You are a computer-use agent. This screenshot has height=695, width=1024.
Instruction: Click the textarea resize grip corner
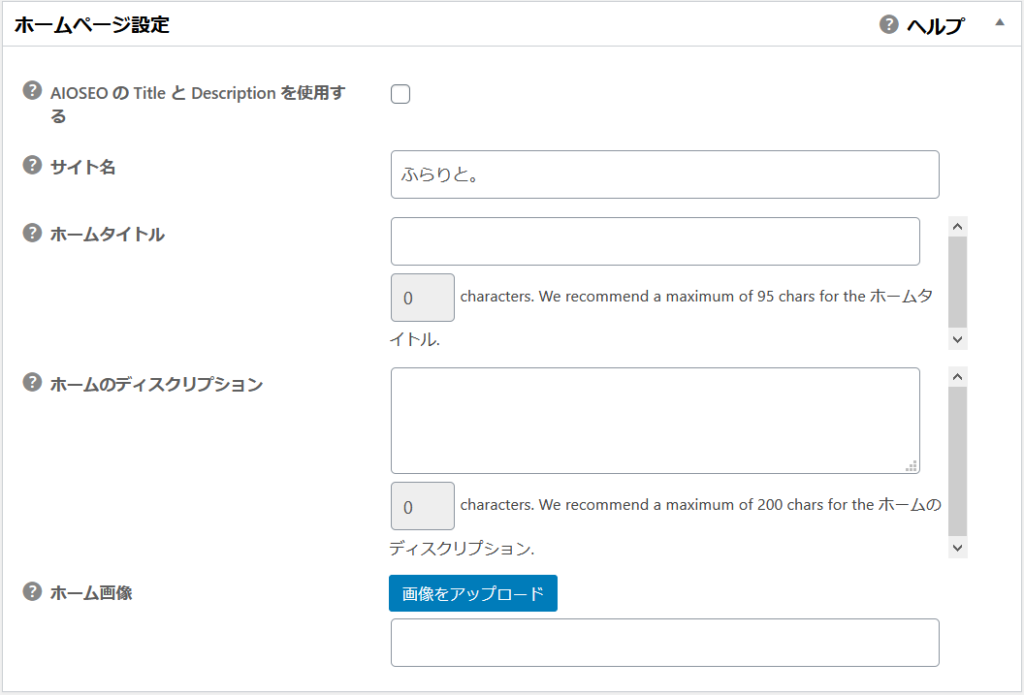[x=911, y=465]
